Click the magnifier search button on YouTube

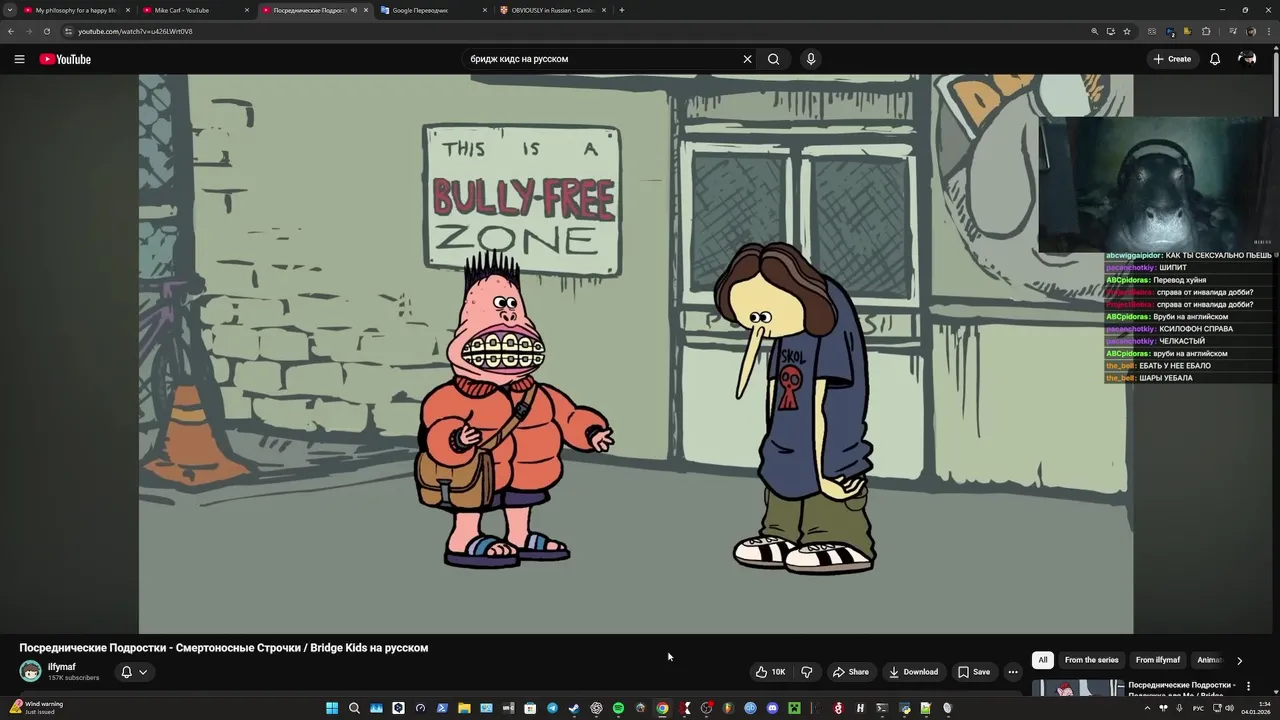773,59
